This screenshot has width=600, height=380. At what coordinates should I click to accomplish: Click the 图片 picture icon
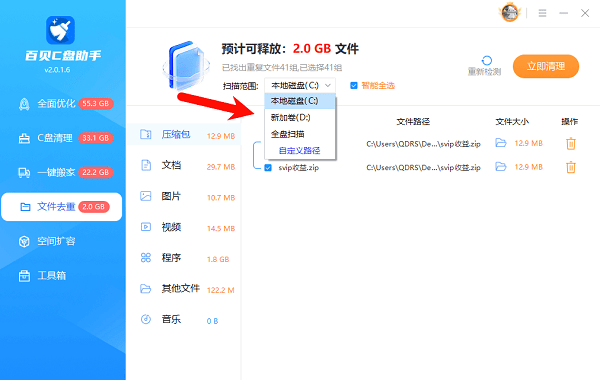pos(146,196)
